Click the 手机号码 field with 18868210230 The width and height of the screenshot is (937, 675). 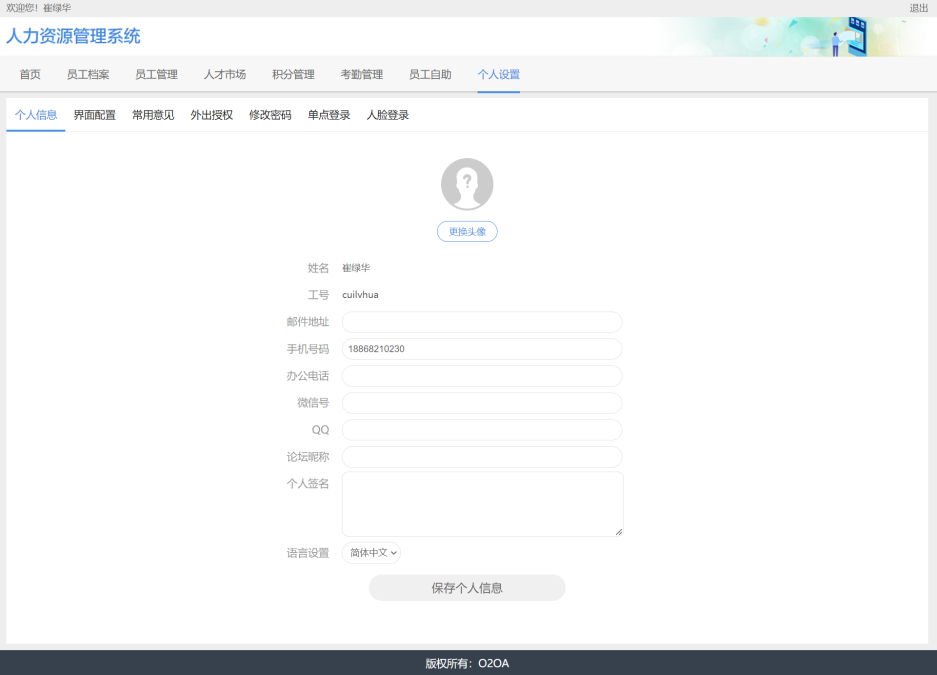click(482, 349)
